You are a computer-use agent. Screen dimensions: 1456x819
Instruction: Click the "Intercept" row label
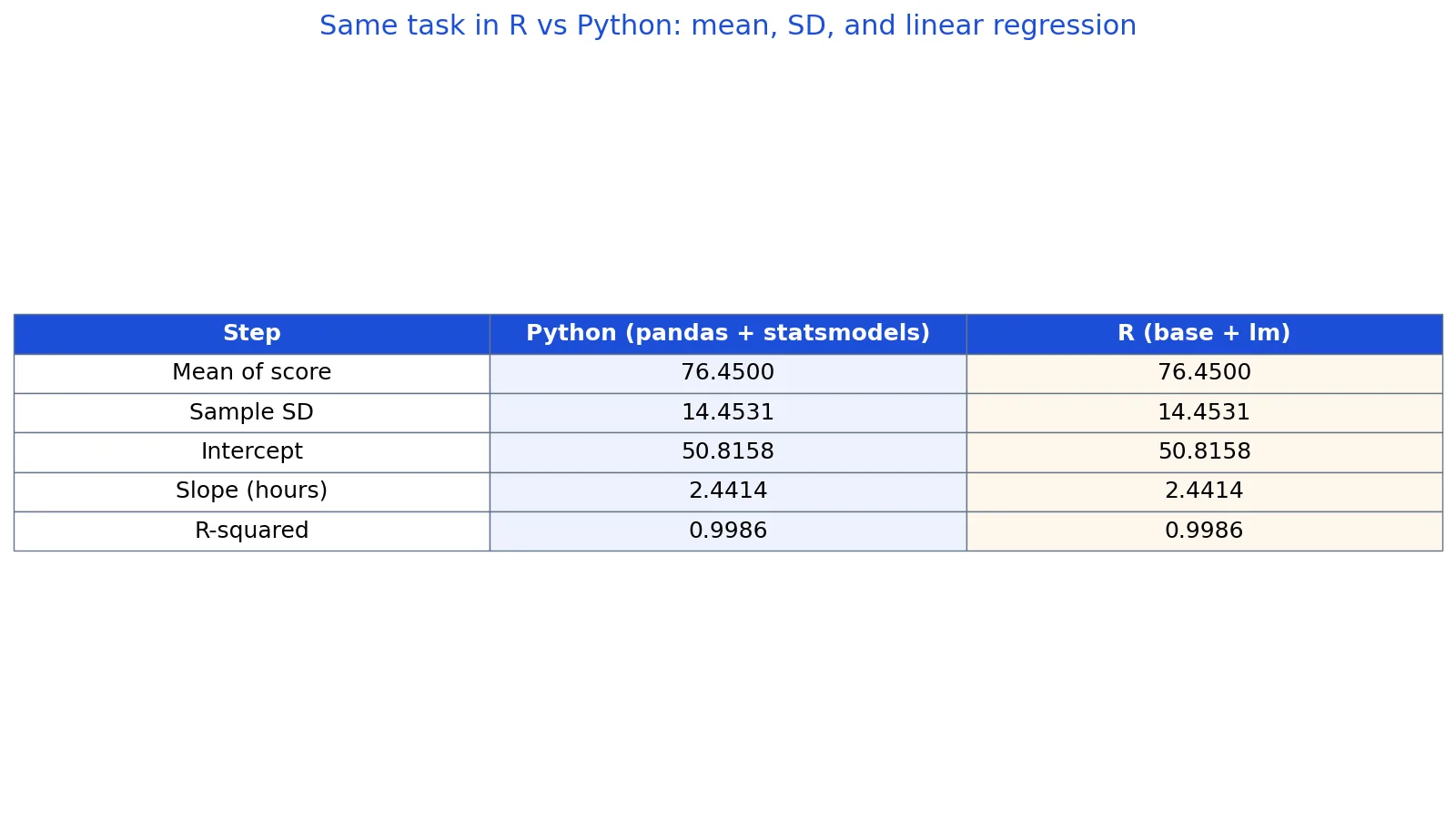[x=252, y=452]
